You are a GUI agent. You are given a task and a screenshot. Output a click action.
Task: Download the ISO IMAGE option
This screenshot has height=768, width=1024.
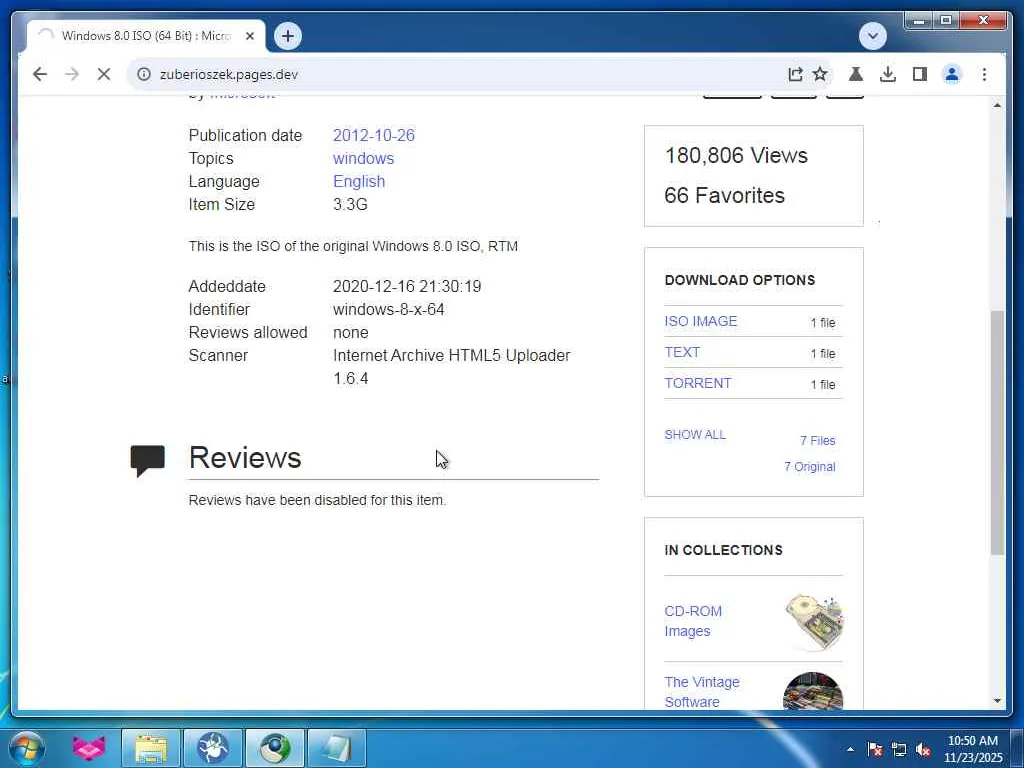point(701,321)
